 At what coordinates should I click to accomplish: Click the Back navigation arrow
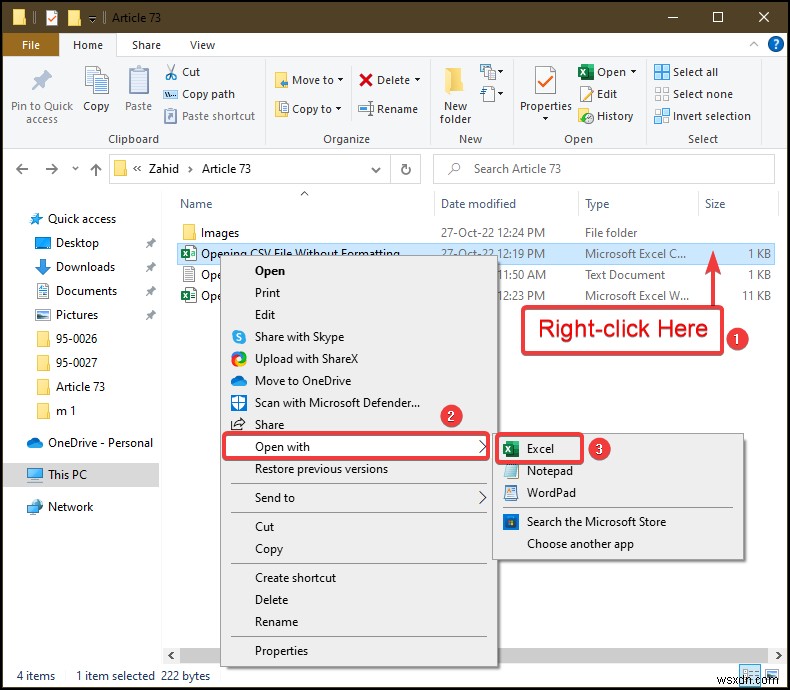point(22,169)
